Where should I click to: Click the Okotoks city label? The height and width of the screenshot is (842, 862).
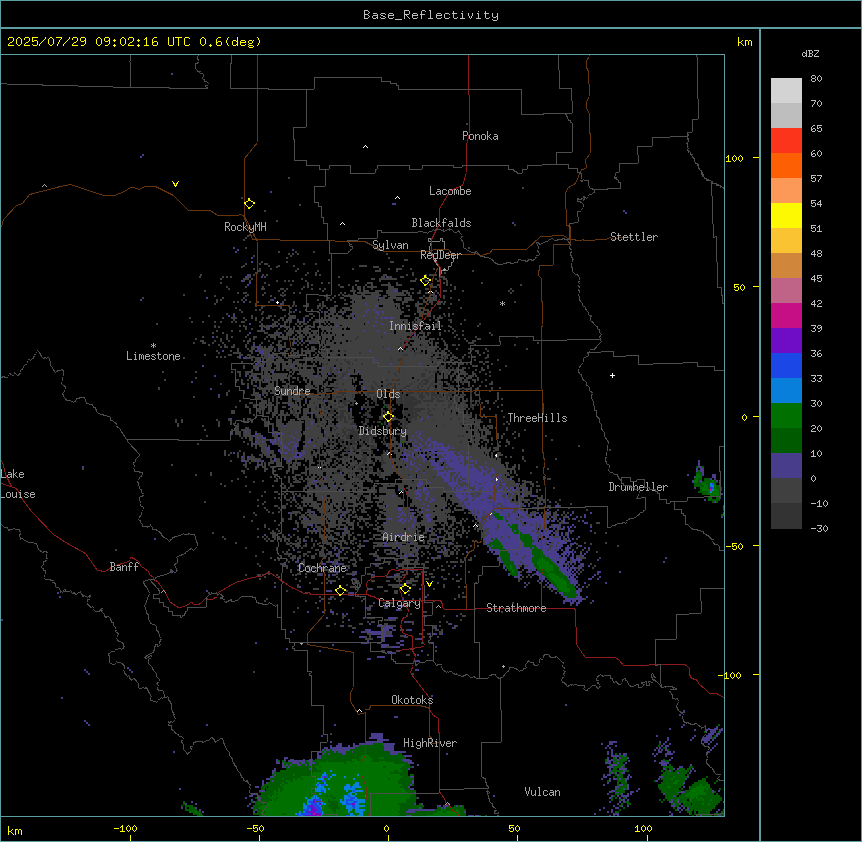[x=412, y=700]
